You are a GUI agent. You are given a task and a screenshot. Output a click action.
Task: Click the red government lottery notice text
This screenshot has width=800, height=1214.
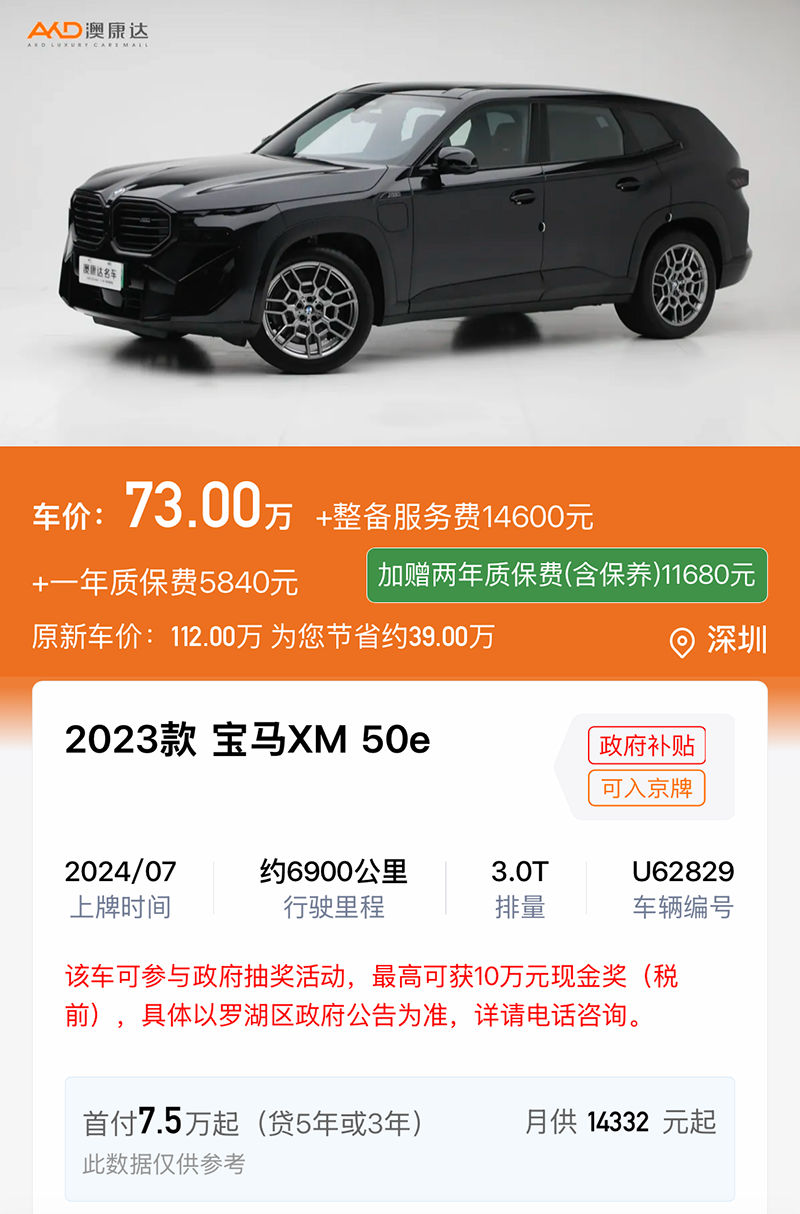[372, 996]
